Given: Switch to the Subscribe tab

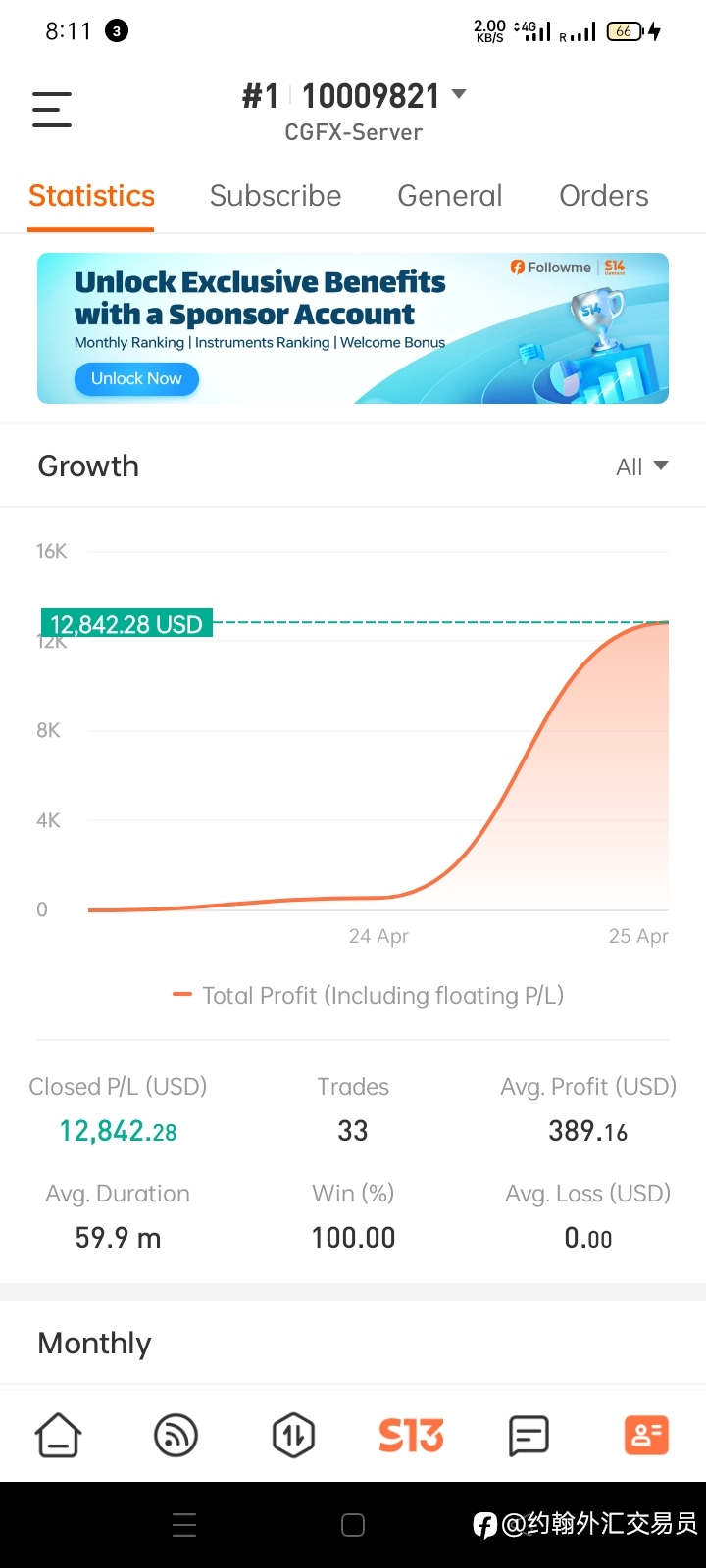Looking at the screenshot, I should (x=276, y=196).
